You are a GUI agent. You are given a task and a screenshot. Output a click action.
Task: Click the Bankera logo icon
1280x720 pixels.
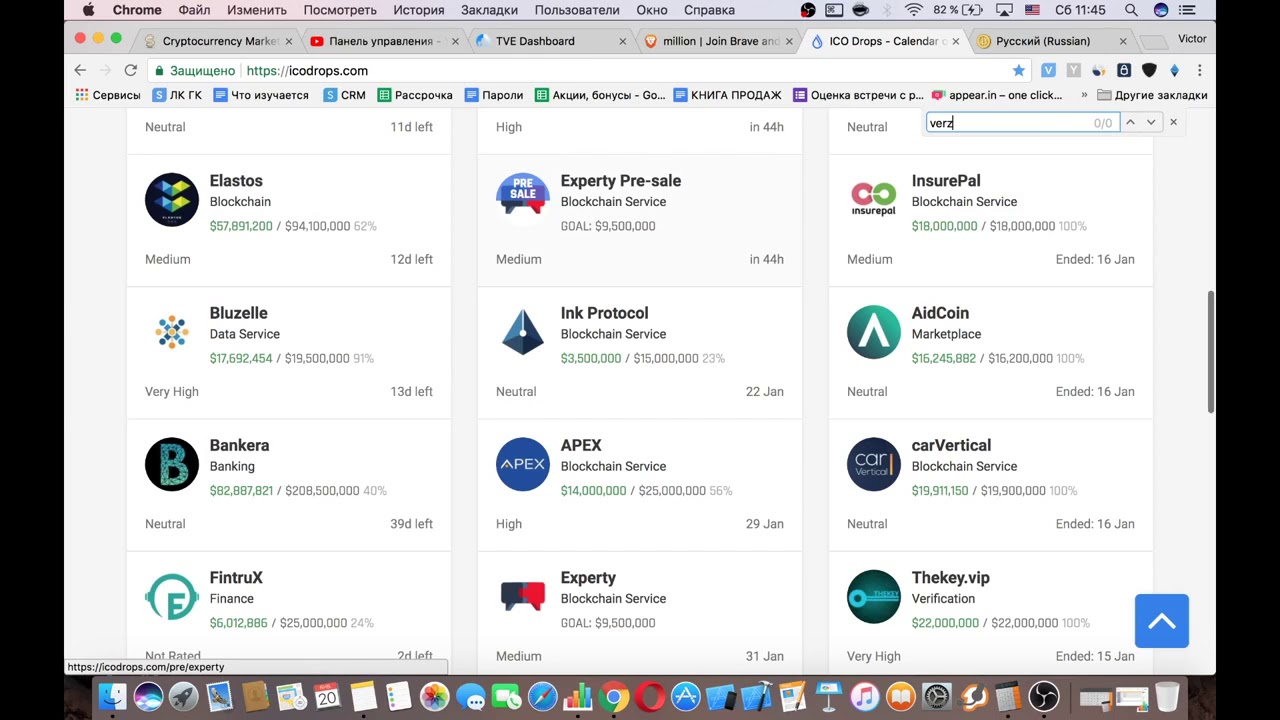tap(172, 464)
